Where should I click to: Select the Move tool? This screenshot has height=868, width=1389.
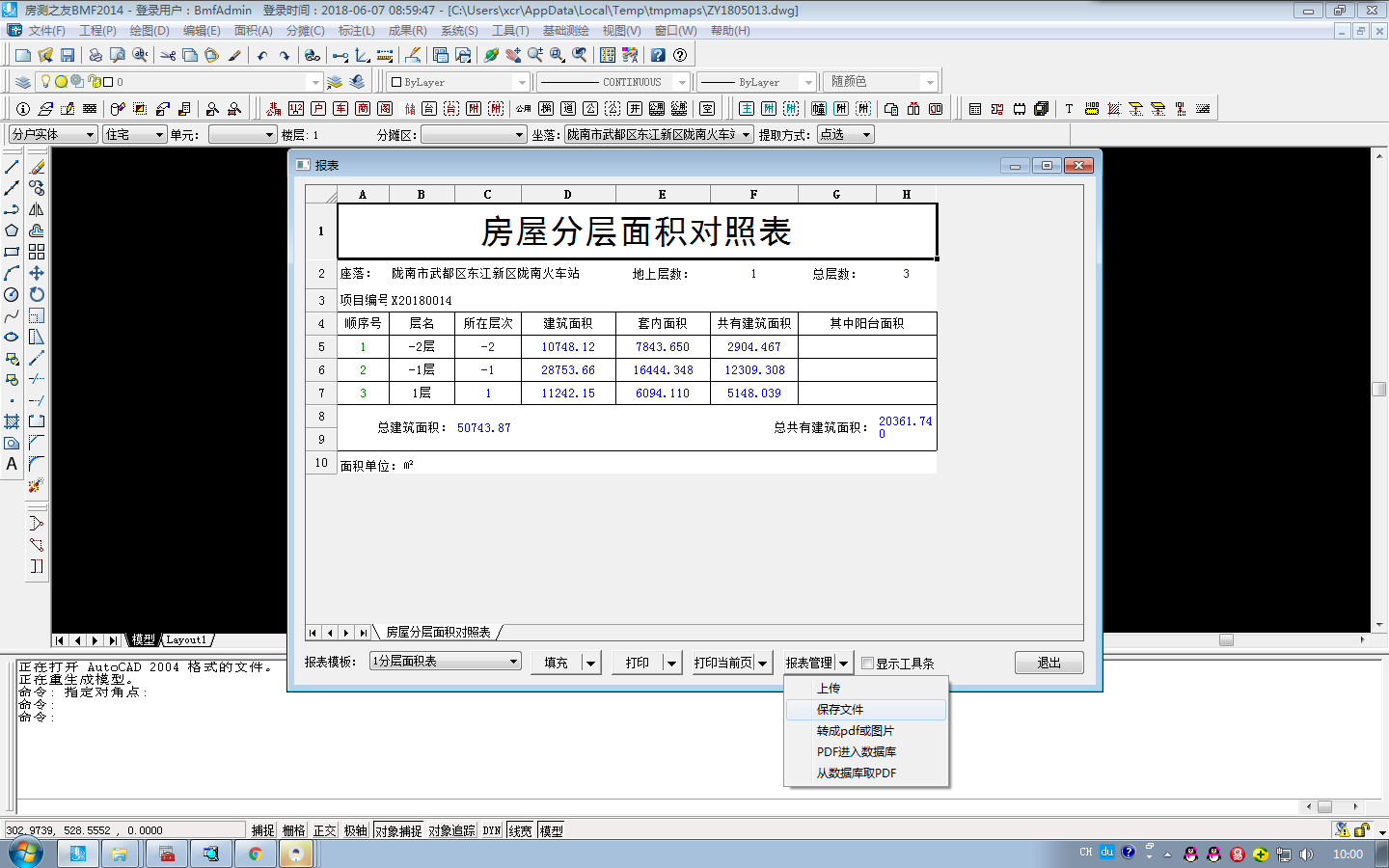(37, 273)
